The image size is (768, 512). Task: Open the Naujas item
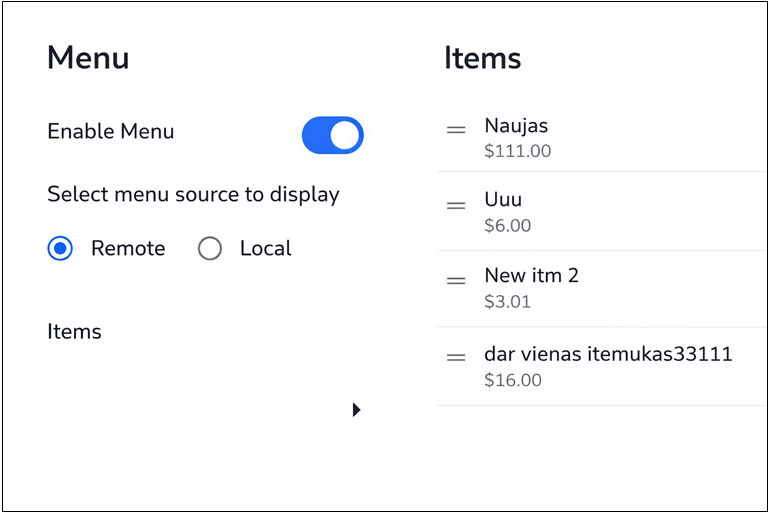coord(516,126)
